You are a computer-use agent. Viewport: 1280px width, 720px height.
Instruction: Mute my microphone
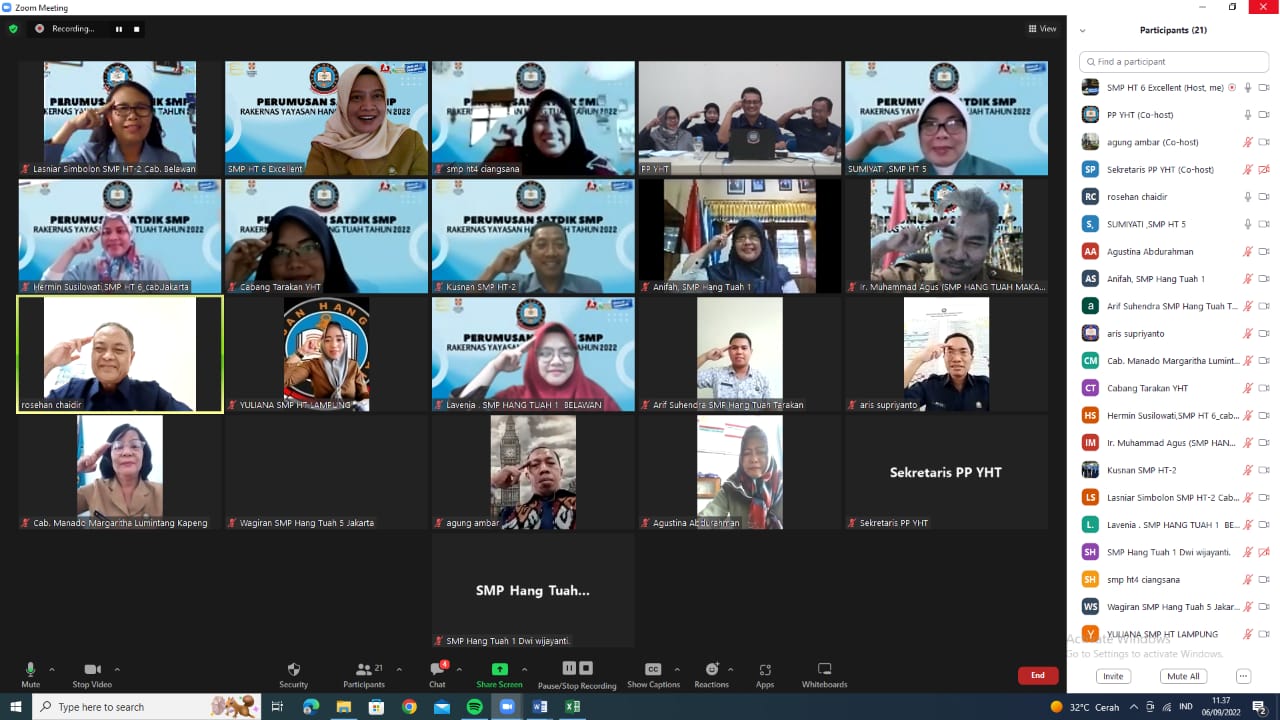click(x=30, y=674)
